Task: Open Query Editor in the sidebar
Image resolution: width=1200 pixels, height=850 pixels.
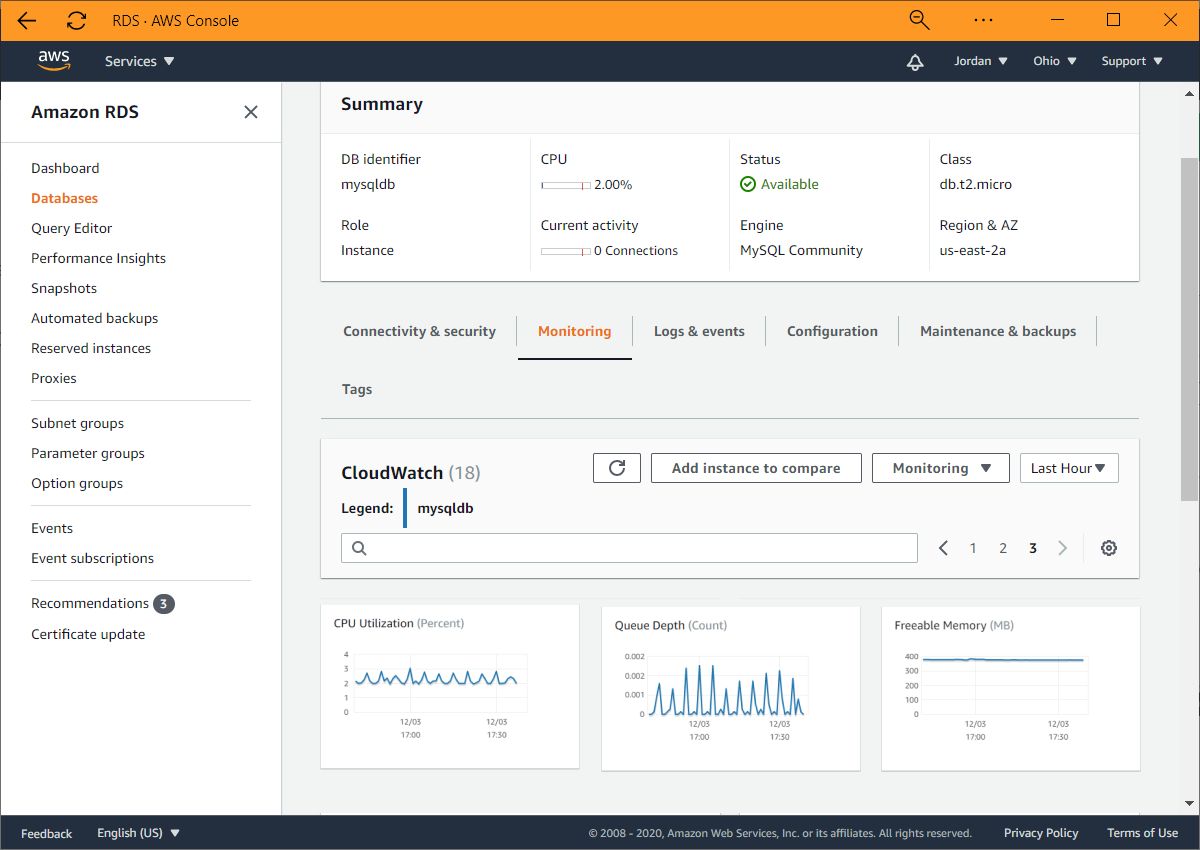Action: [x=72, y=228]
